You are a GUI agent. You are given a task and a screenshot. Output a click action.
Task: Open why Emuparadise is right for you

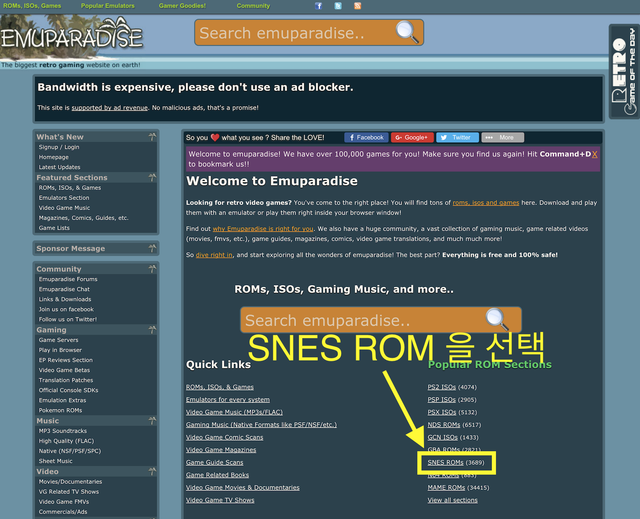[263, 229]
